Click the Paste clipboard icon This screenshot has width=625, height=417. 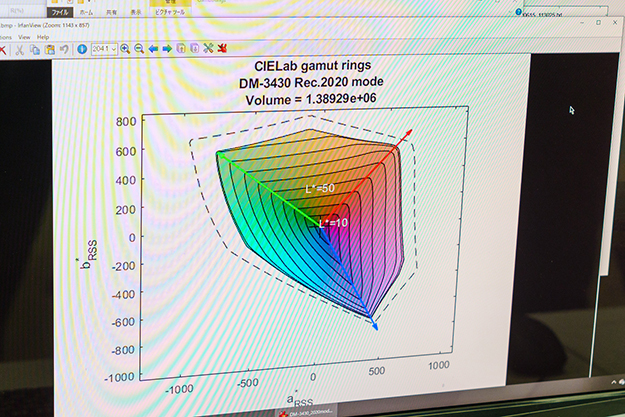coord(48,48)
